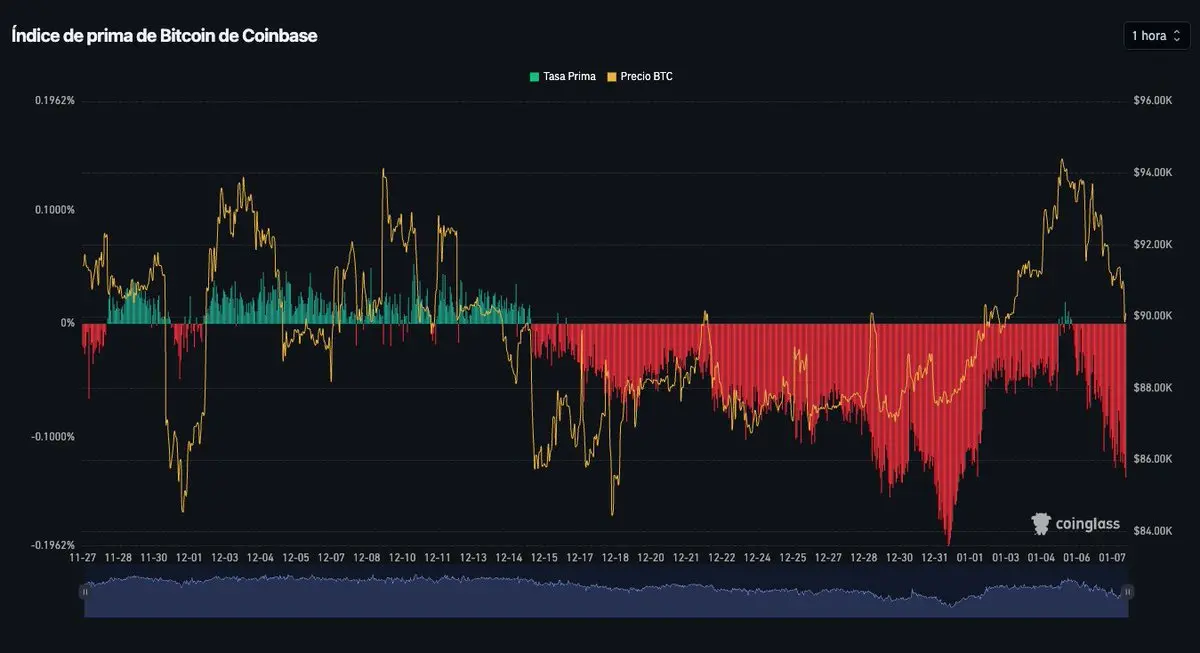This screenshot has width=1200, height=653.
Task: Click the 11-27 date label on the x-axis
Action: coord(83,557)
